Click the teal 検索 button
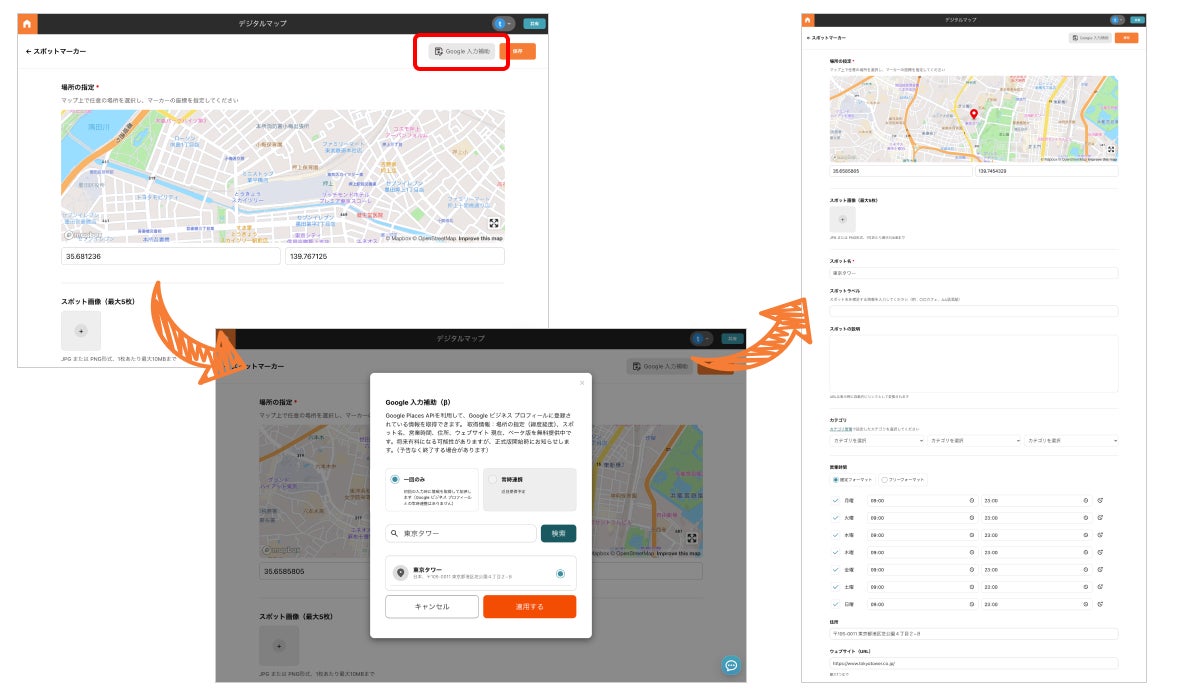1200x700 pixels. tap(558, 533)
